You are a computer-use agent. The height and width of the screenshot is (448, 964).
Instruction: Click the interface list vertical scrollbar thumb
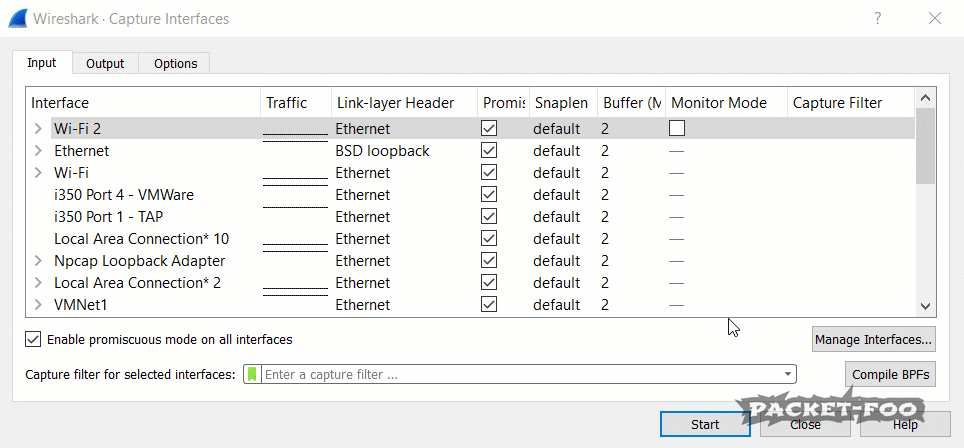coord(925,146)
